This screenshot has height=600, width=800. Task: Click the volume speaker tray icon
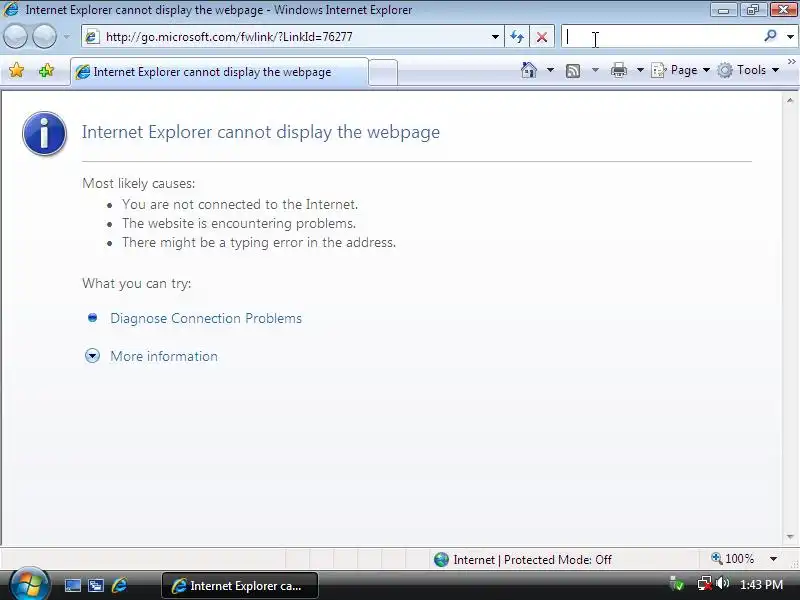click(722, 583)
